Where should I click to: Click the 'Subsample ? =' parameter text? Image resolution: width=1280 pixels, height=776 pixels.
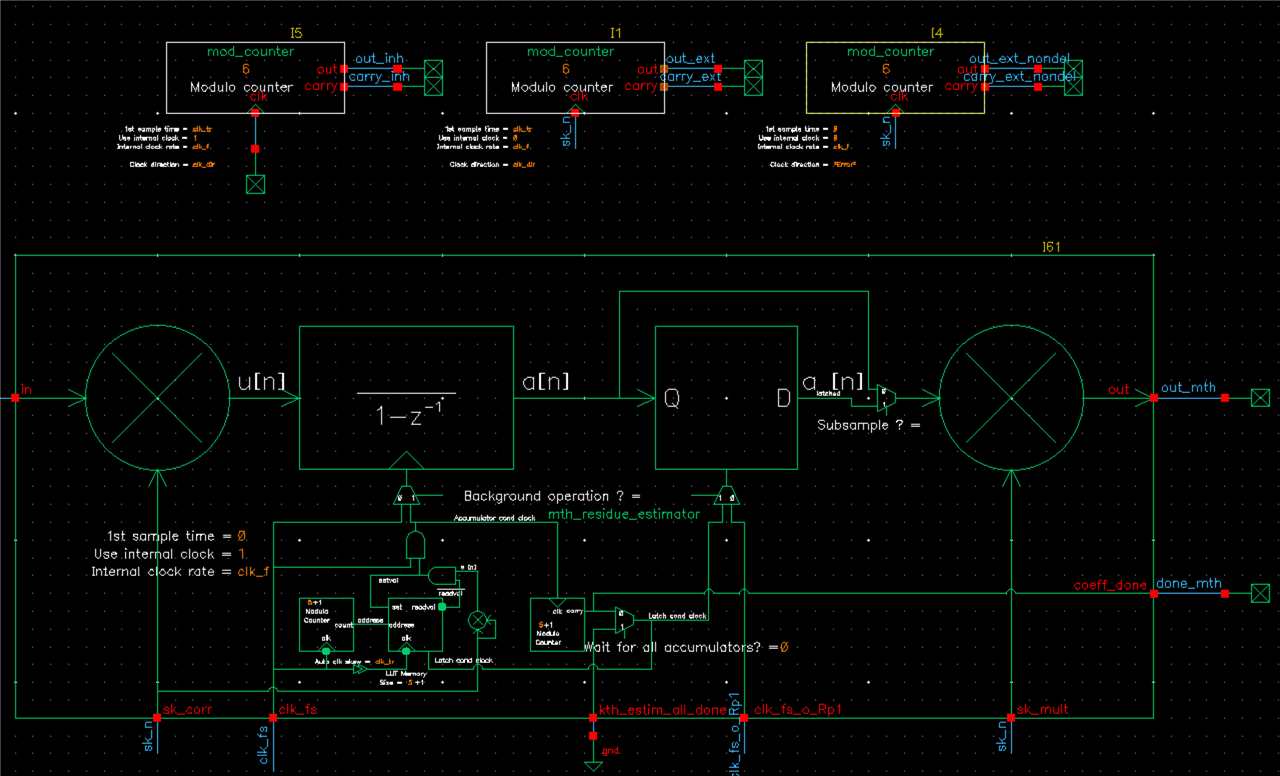coord(868,425)
